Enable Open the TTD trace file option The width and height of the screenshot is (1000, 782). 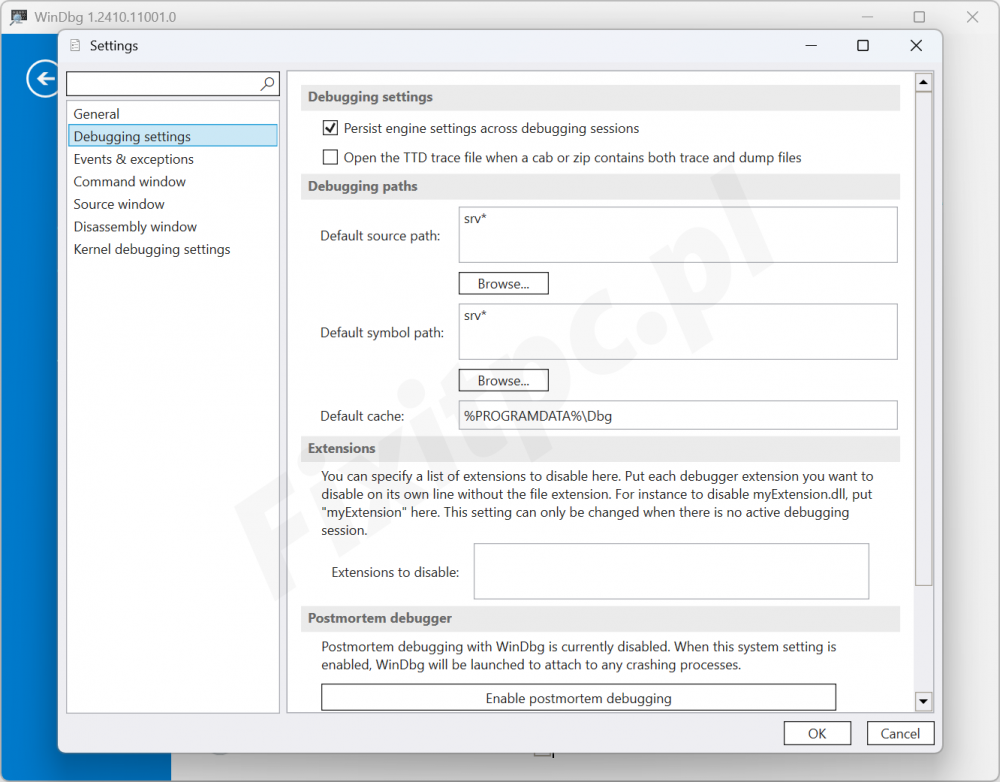click(x=330, y=157)
